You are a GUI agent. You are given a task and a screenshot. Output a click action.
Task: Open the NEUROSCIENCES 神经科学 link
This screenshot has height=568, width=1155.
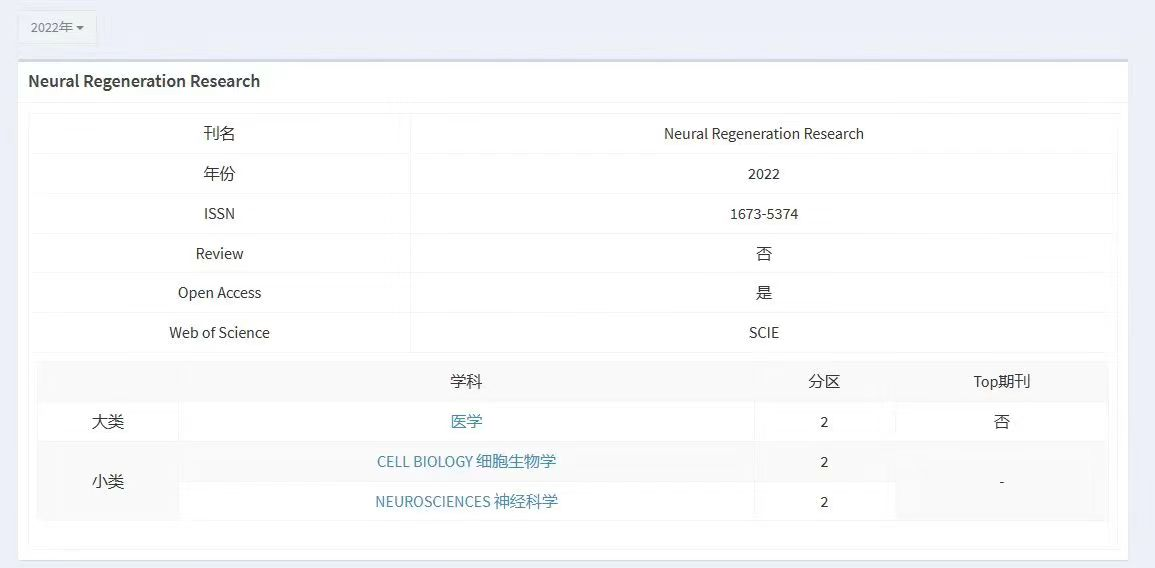pyautogui.click(x=466, y=502)
